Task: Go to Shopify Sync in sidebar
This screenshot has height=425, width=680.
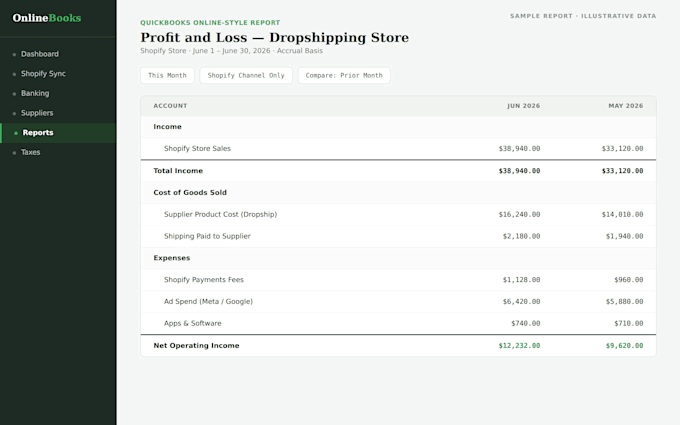Action: pos(58,74)
